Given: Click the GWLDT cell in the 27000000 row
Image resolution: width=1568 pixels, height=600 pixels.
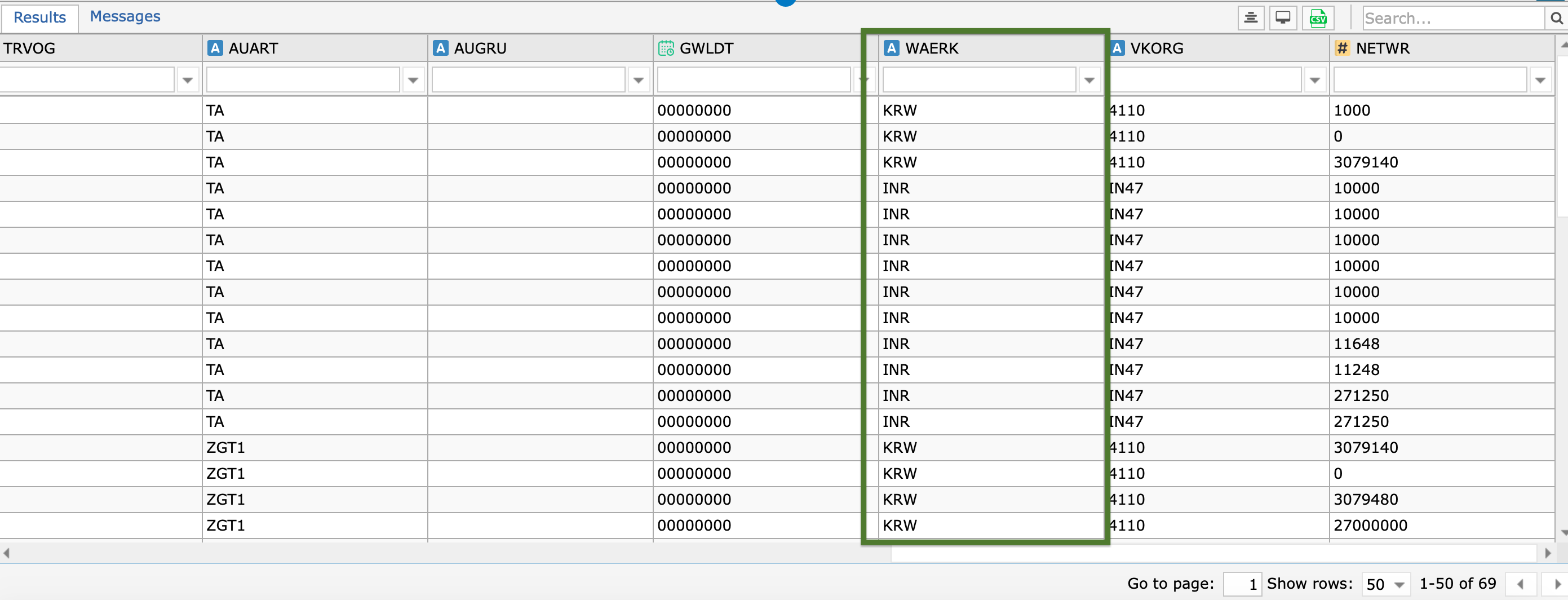Looking at the screenshot, I should pos(766,525).
